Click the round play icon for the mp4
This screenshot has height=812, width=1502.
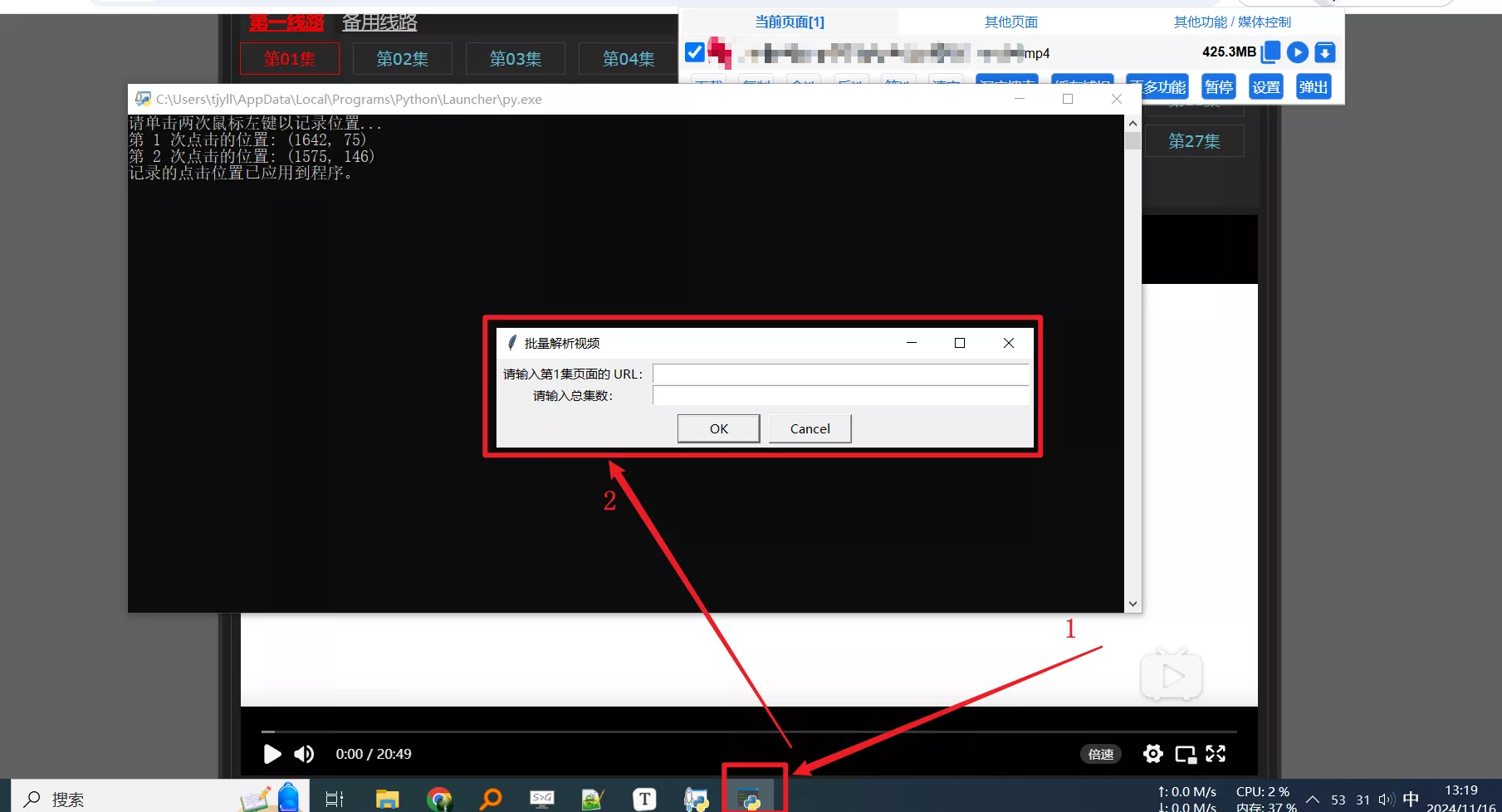pyautogui.click(x=1298, y=52)
